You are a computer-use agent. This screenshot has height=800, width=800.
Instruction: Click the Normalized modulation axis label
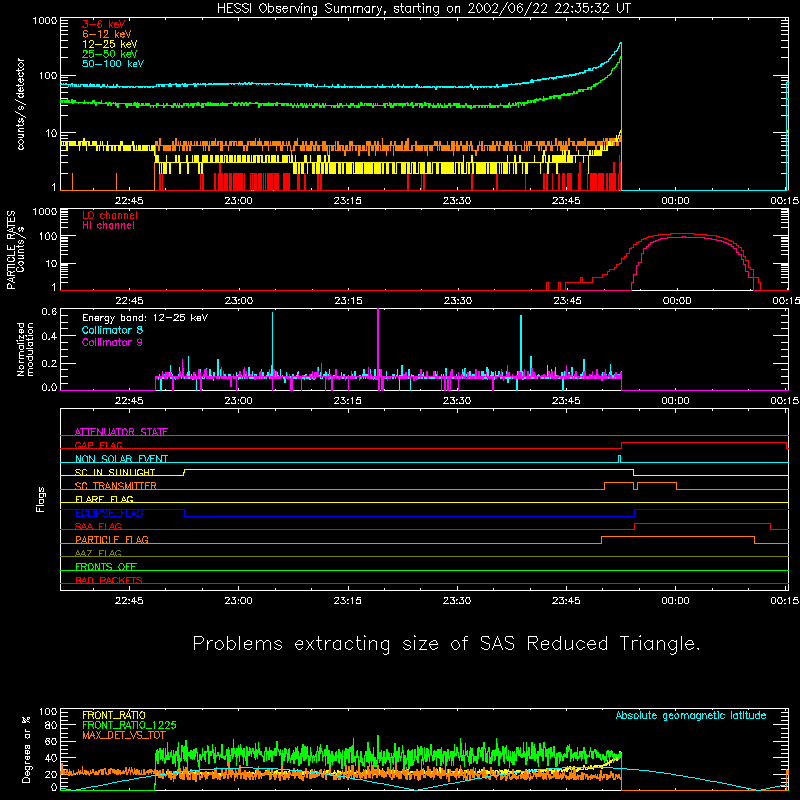coord(25,349)
